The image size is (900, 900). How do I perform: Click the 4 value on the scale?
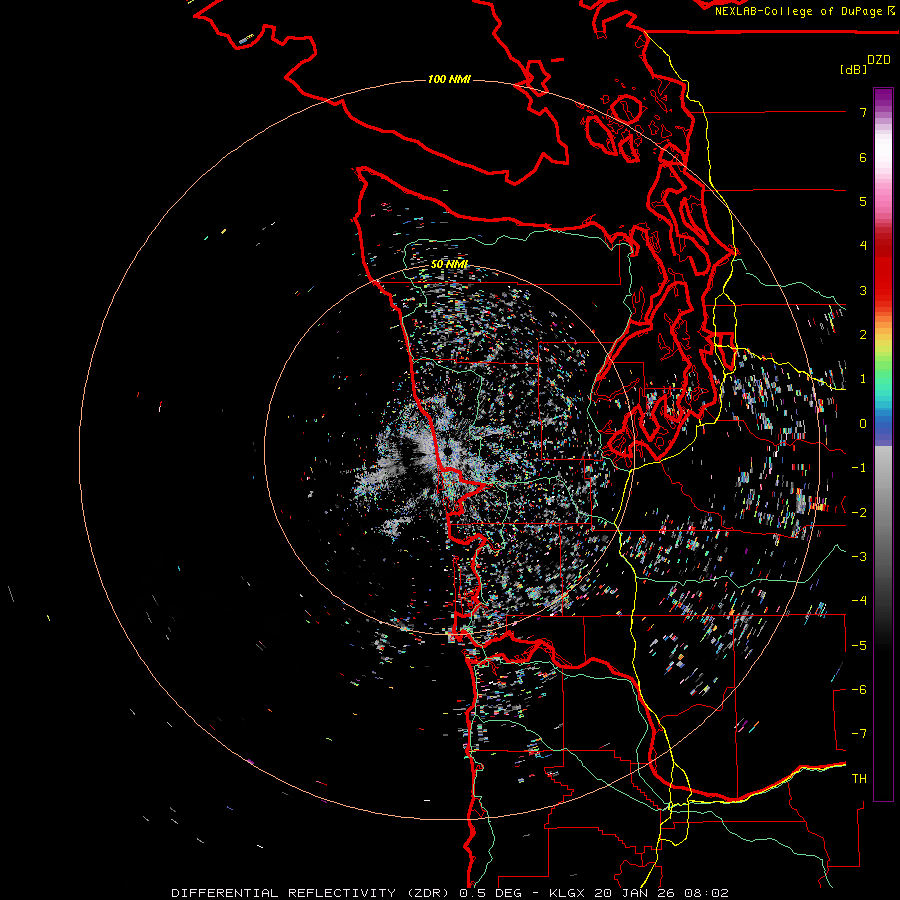tap(863, 246)
